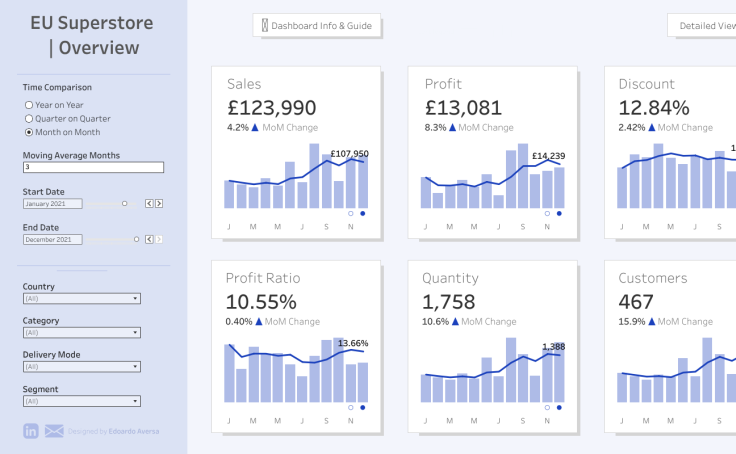The image size is (736, 454).
Task: Click the info icon on Dashboard Info & Guide
Action: [265, 25]
